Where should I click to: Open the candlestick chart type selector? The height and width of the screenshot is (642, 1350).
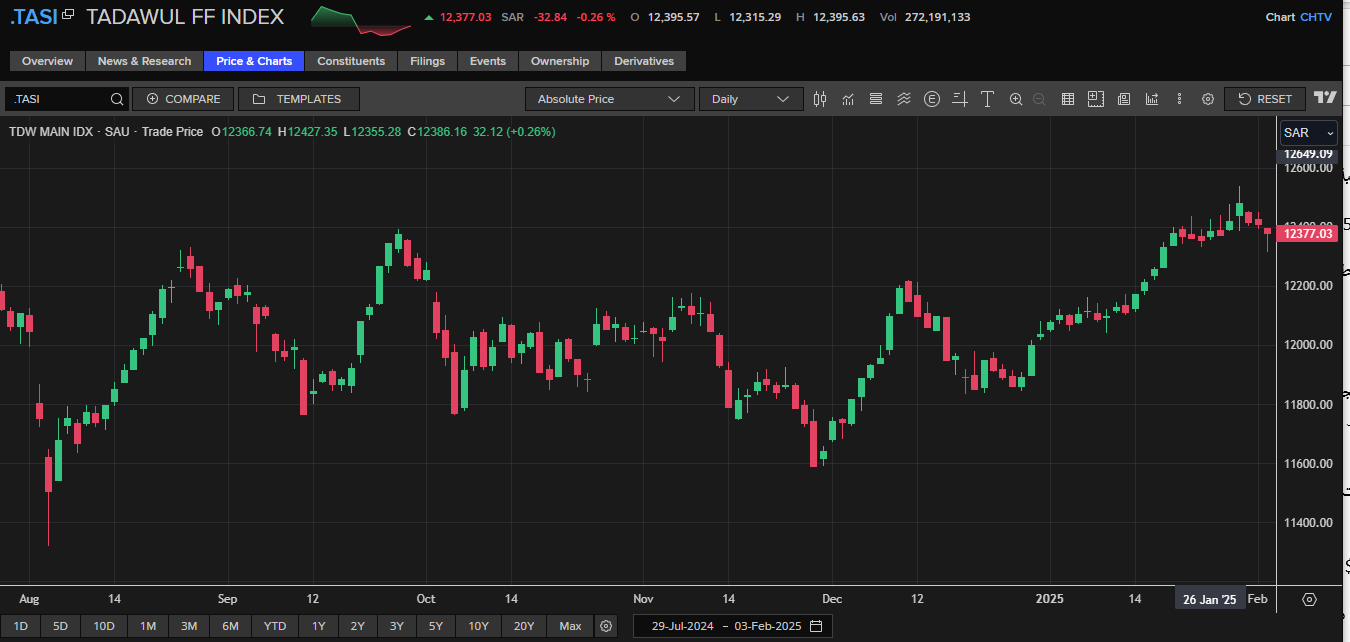820,99
